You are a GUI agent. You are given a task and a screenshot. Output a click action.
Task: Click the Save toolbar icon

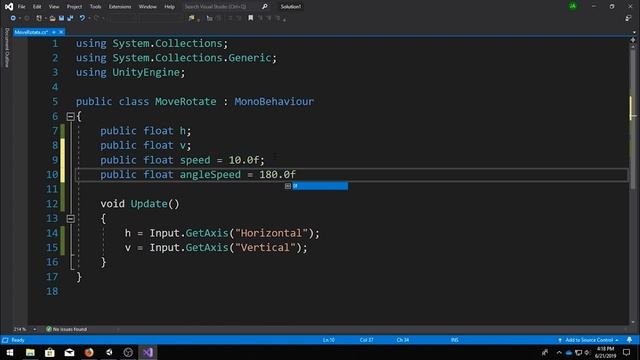[x=61, y=18]
